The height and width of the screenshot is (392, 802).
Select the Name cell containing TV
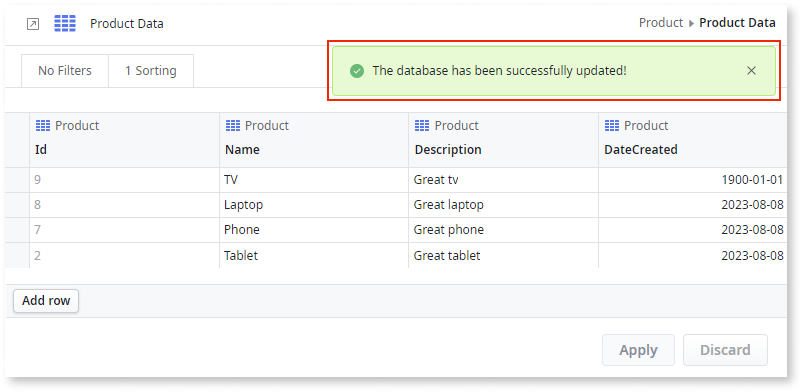pyautogui.click(x=314, y=180)
